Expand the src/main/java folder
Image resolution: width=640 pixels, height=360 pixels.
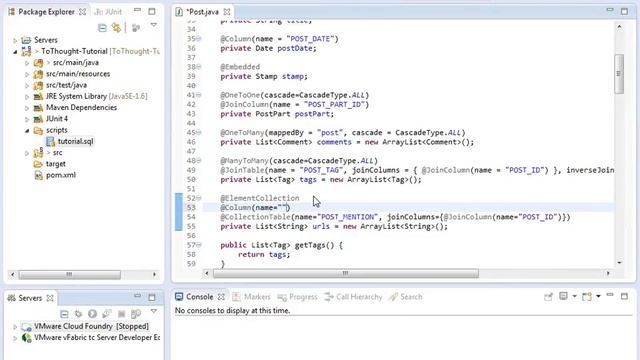[x=27, y=63]
